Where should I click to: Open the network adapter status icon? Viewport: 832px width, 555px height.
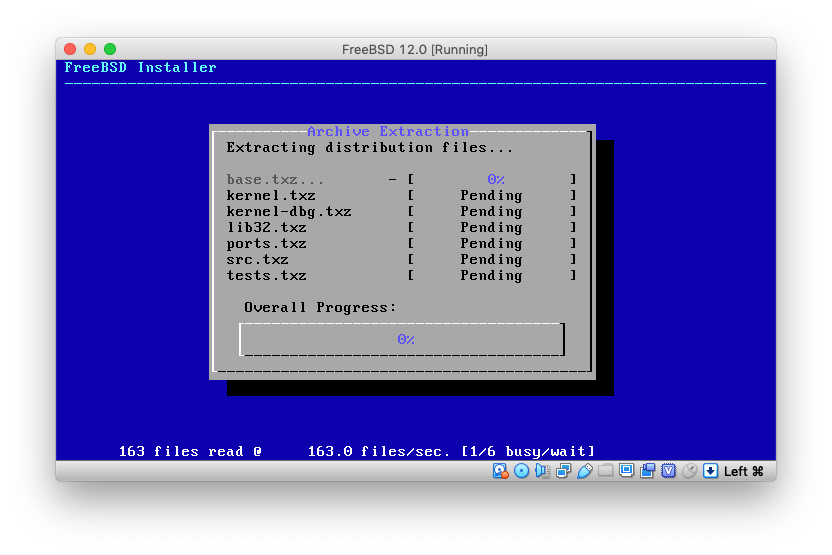[x=563, y=471]
